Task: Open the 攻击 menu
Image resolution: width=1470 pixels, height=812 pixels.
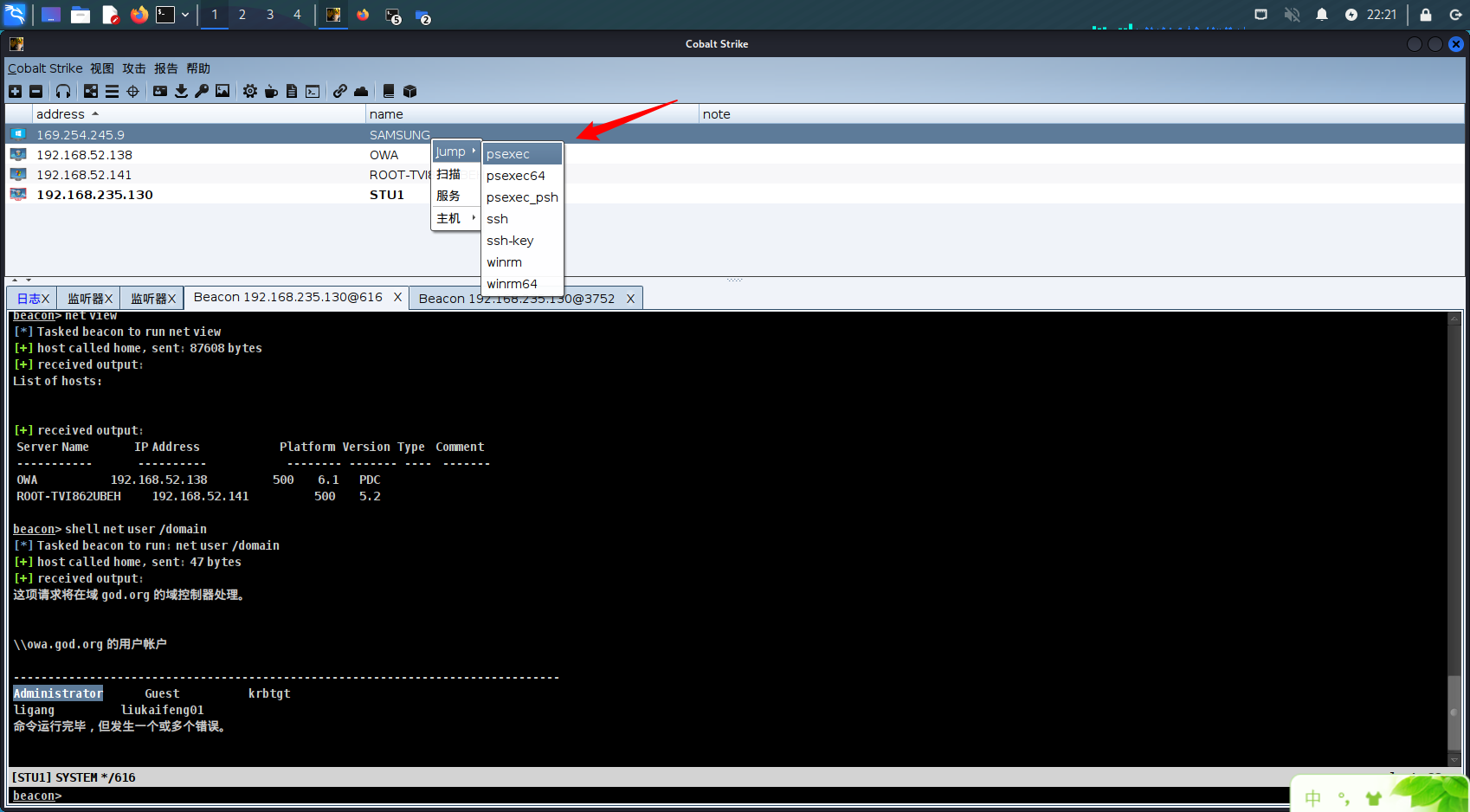Action: [x=134, y=68]
